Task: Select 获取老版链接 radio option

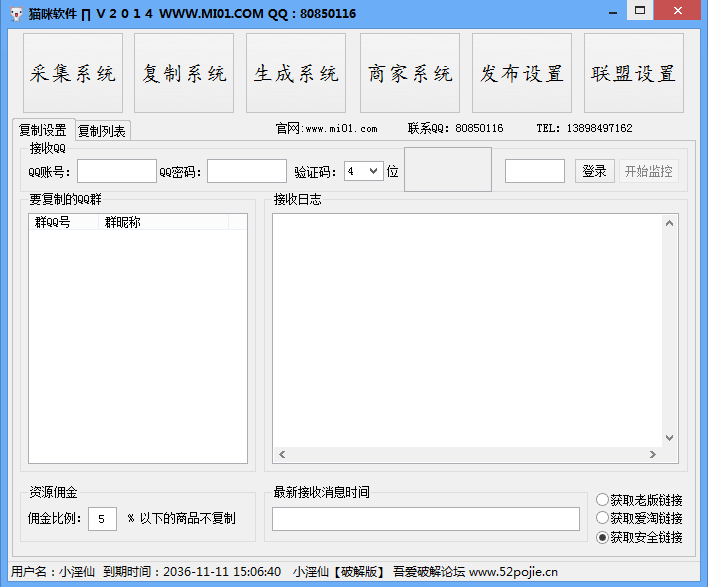Action: click(602, 500)
